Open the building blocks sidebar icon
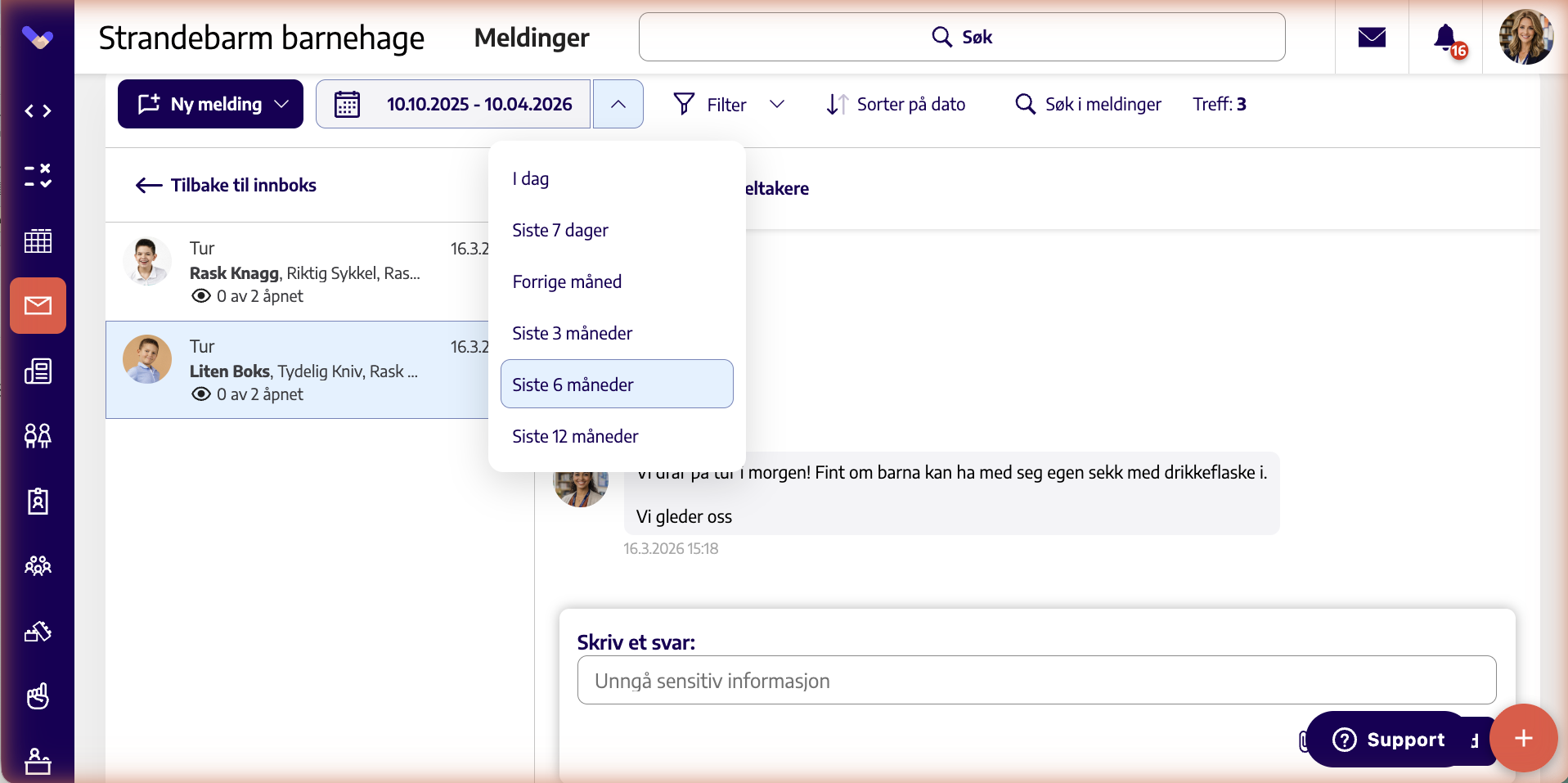The image size is (1568, 783). [38, 631]
